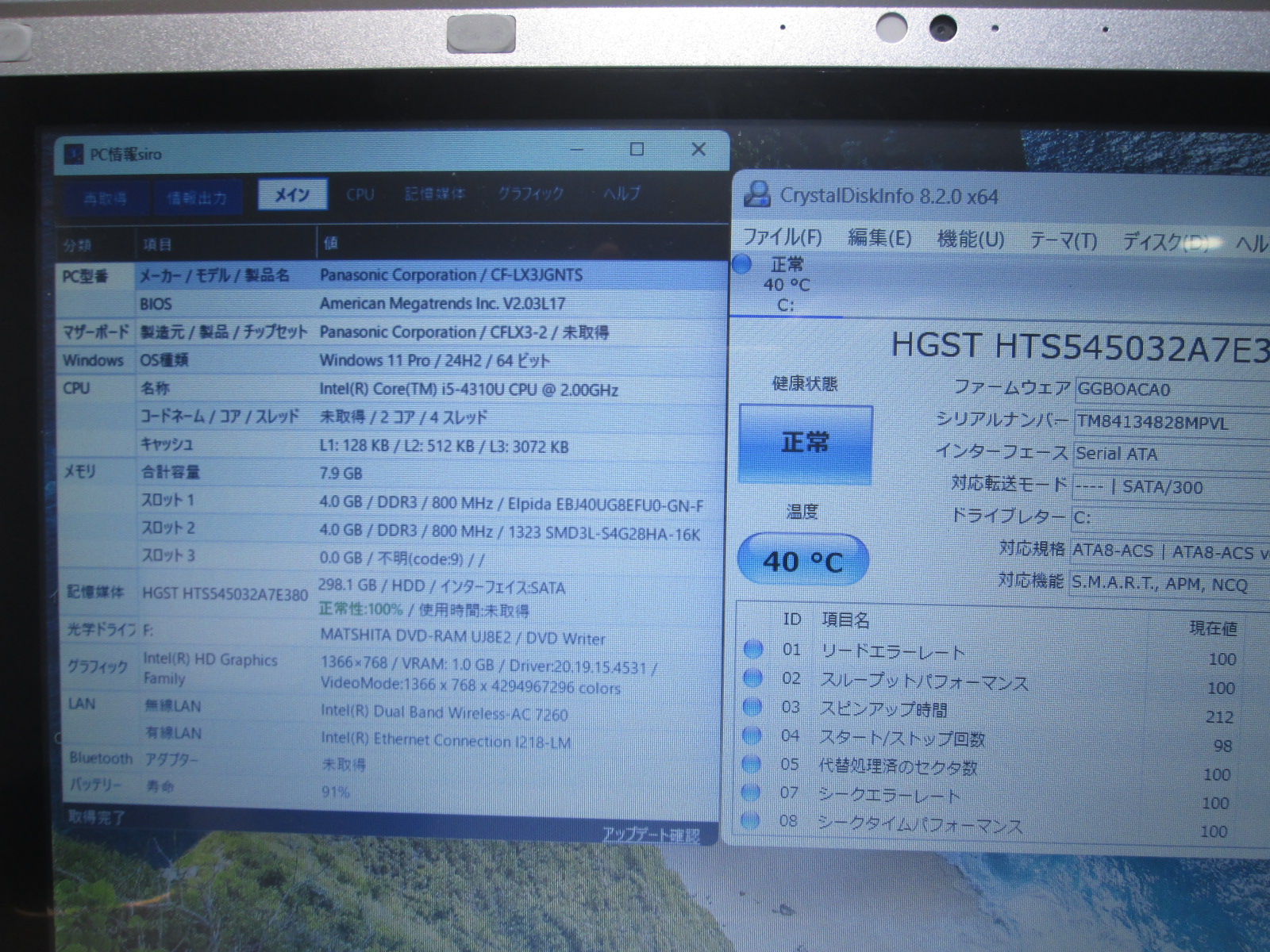The height and width of the screenshot is (952, 1270).
Task: Open the 機能(U) menu in CrystalDiskInfo
Action: click(971, 239)
